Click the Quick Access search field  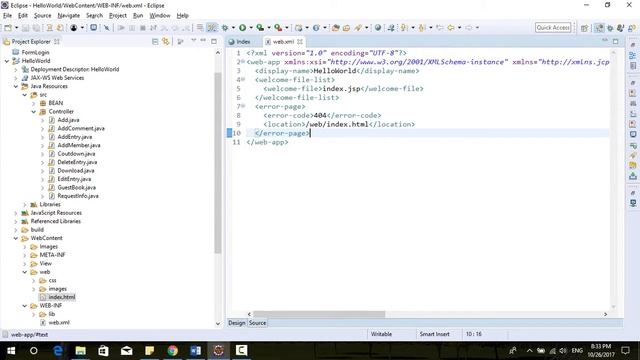tap(553, 27)
